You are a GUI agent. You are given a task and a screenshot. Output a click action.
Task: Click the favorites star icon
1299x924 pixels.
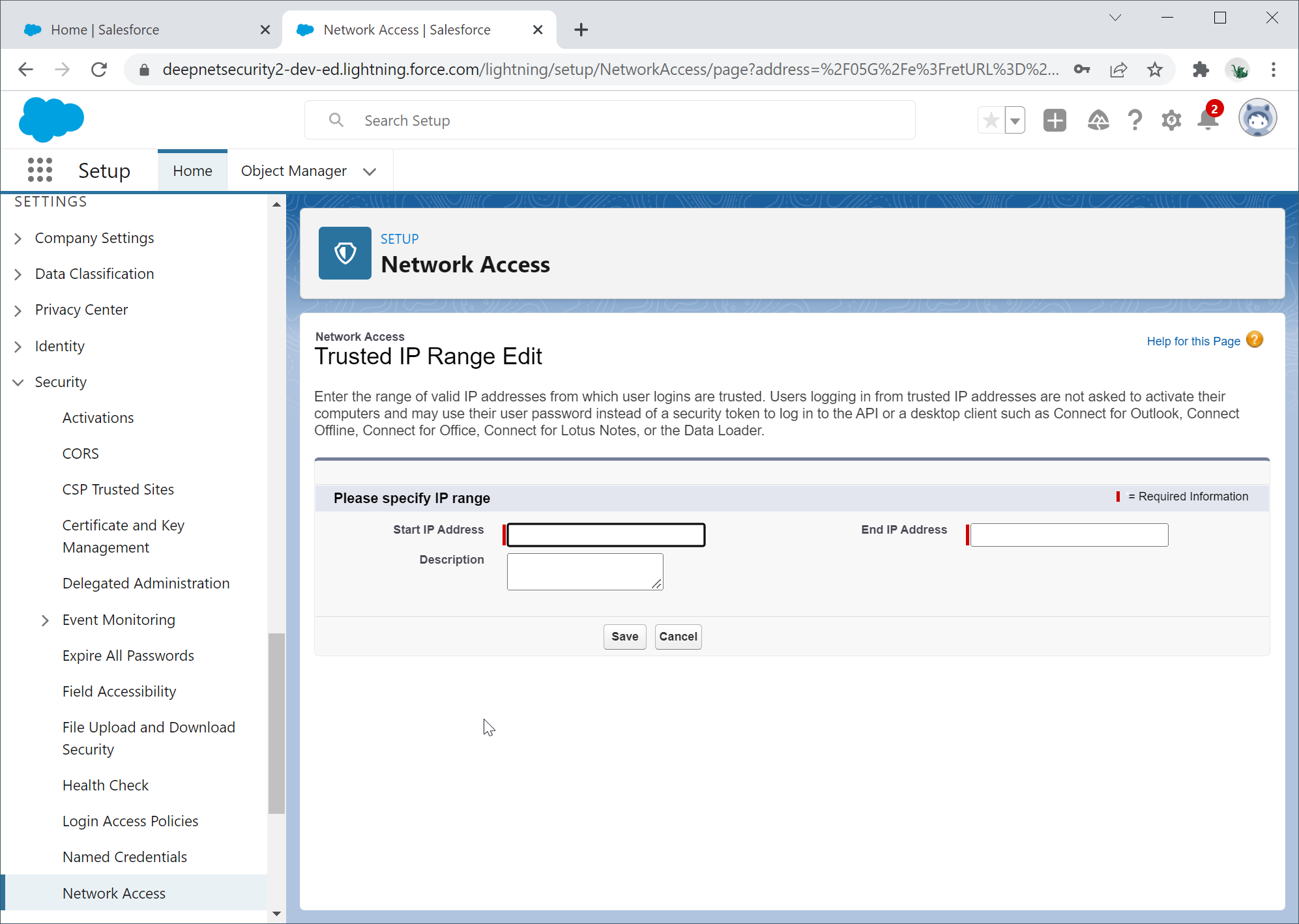click(x=991, y=120)
